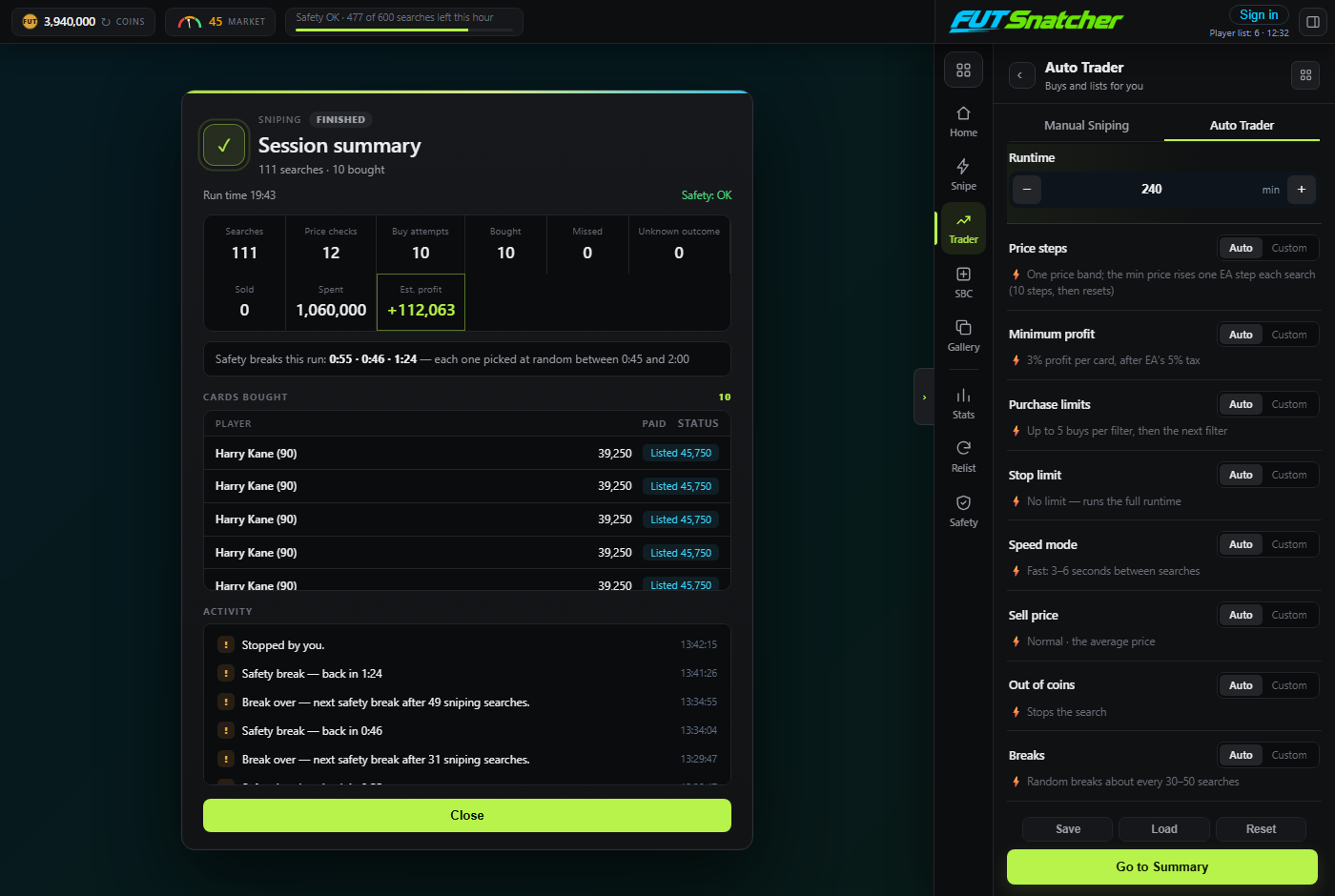Set Out of coins to Auto
The width and height of the screenshot is (1335, 896).
(1241, 685)
